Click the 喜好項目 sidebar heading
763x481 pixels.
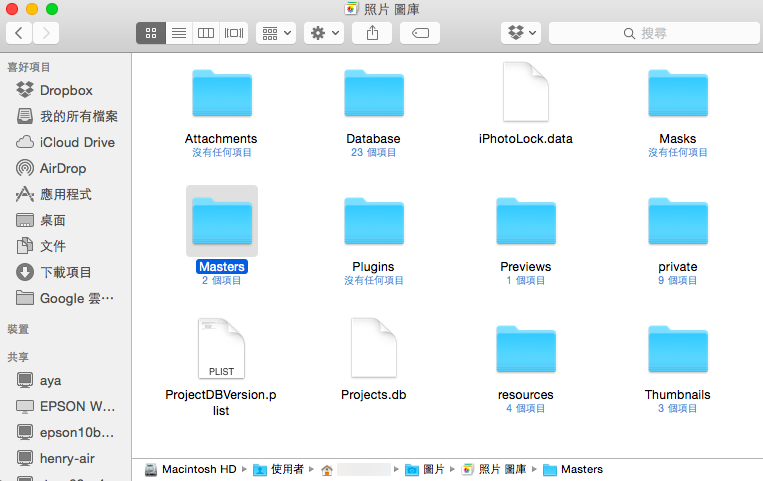(29, 67)
